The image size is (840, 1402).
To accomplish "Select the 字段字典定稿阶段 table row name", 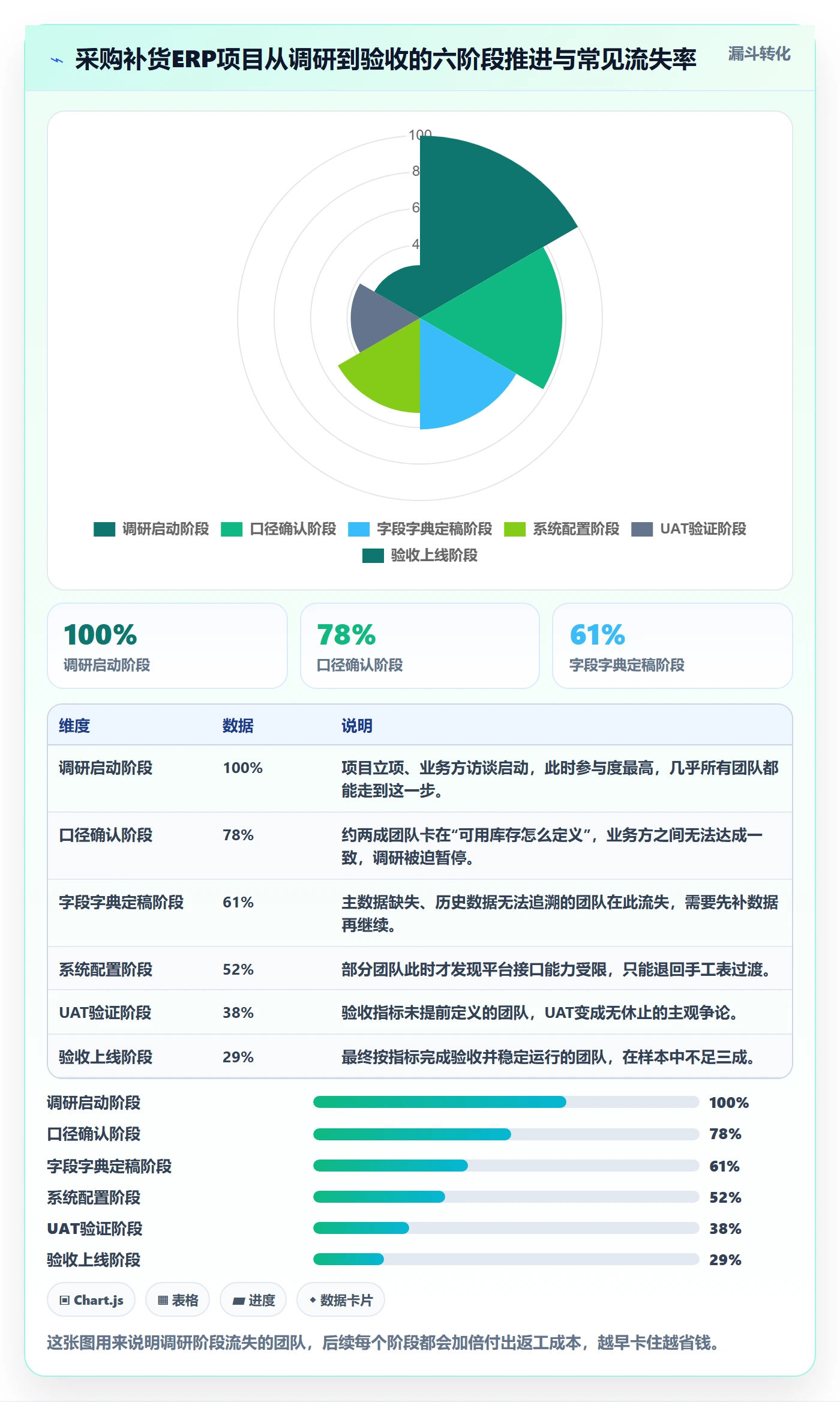I will [x=121, y=903].
